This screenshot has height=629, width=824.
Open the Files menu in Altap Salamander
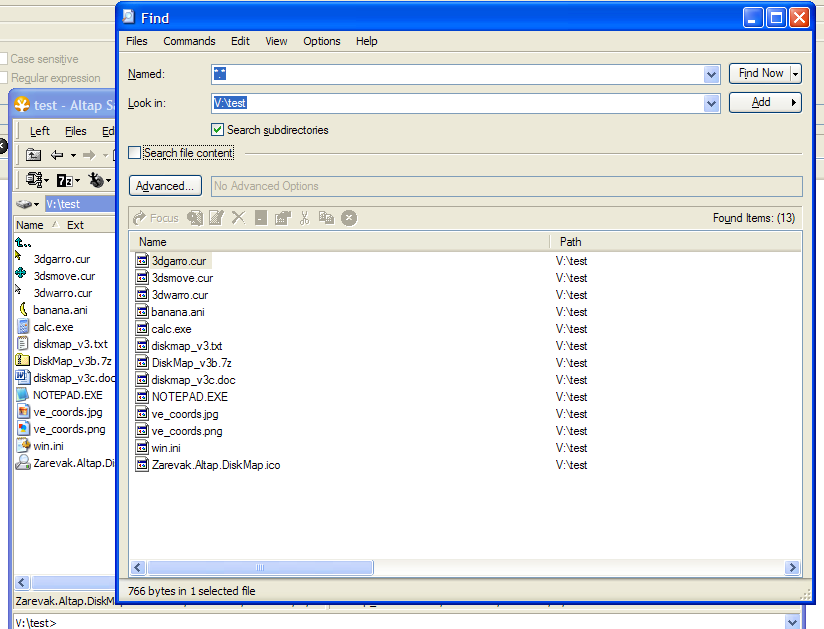(x=76, y=131)
